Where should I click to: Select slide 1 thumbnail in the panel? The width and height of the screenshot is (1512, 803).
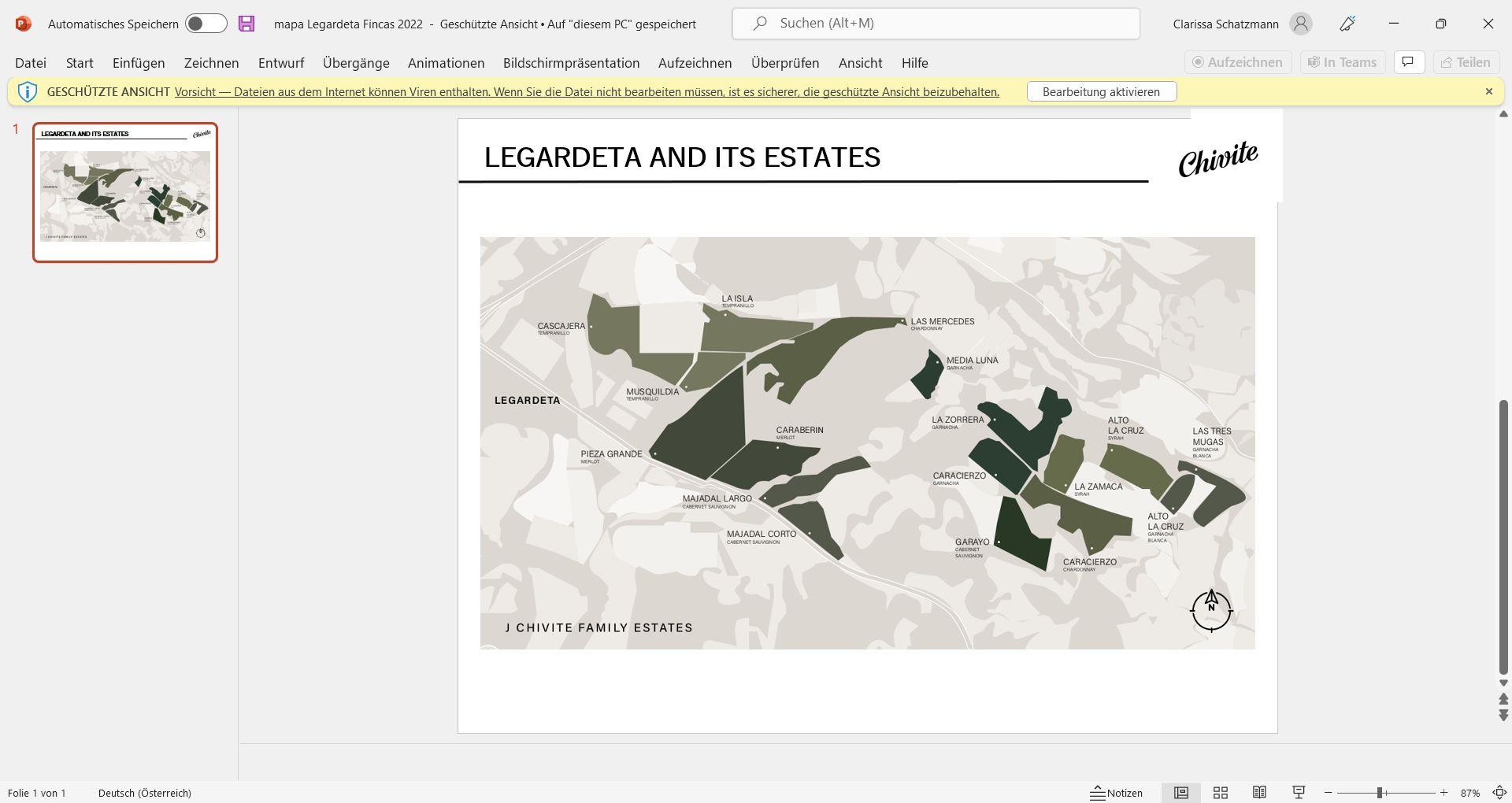click(x=125, y=193)
